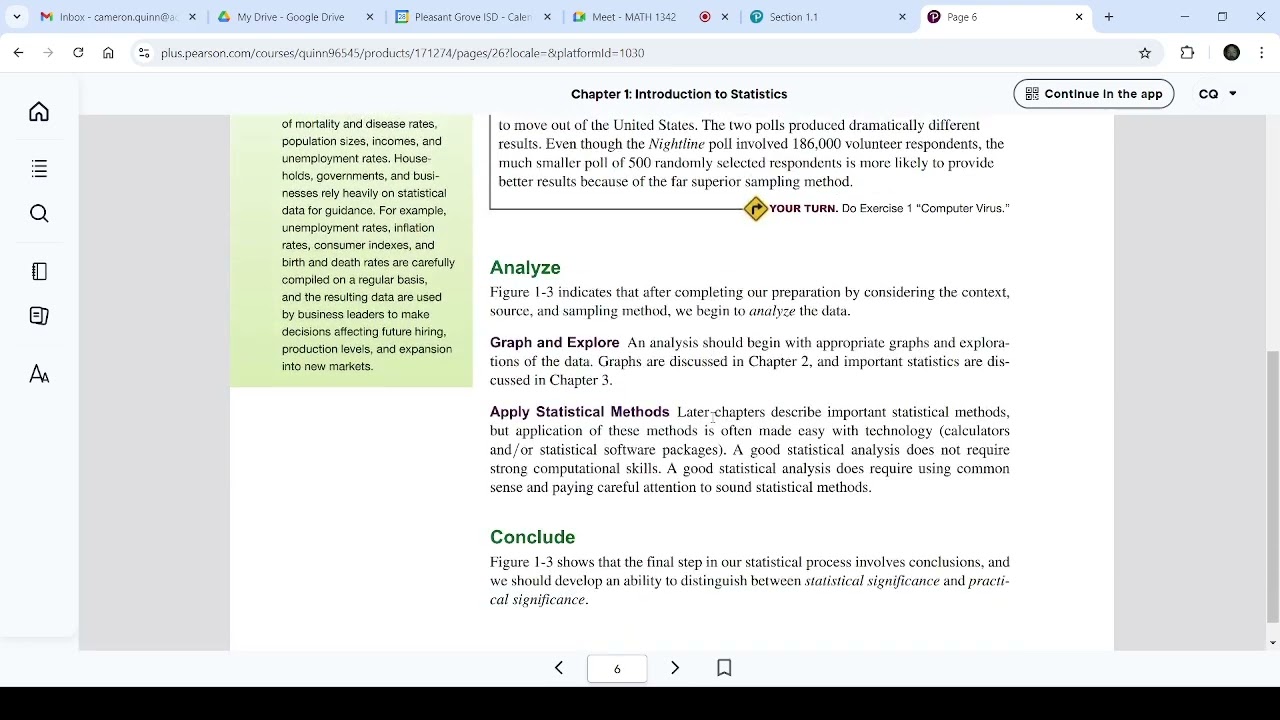
Task: Click the address bar URL
Action: click(x=402, y=53)
